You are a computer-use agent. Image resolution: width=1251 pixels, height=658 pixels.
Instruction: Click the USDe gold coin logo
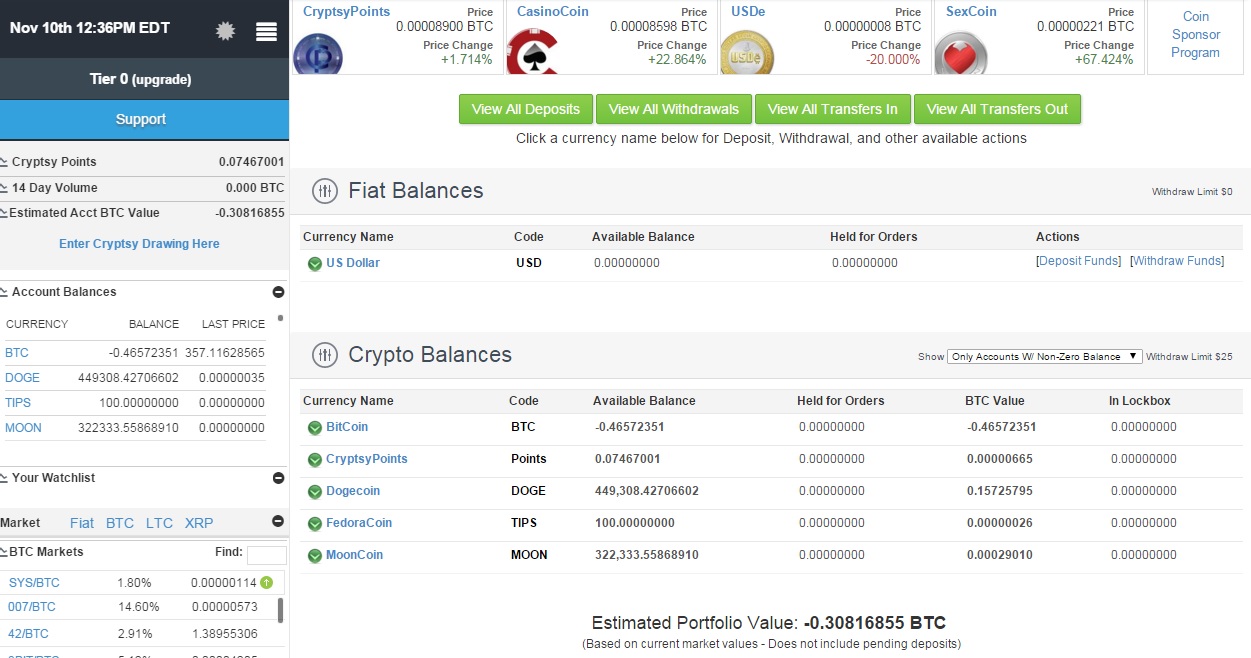[x=746, y=53]
